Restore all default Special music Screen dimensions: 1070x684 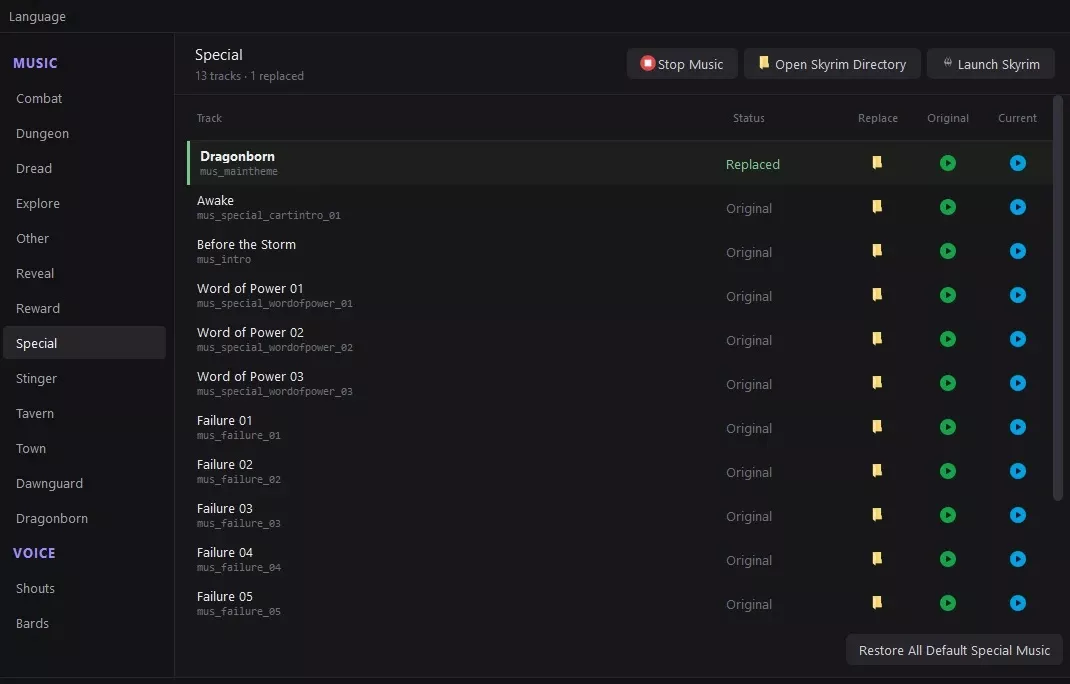click(x=954, y=650)
